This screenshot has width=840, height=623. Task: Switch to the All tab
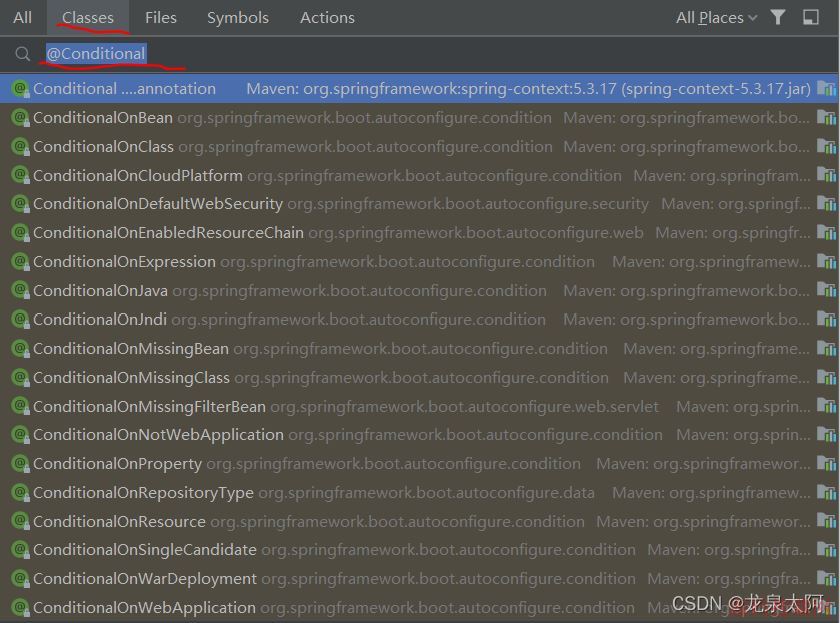(x=22, y=17)
